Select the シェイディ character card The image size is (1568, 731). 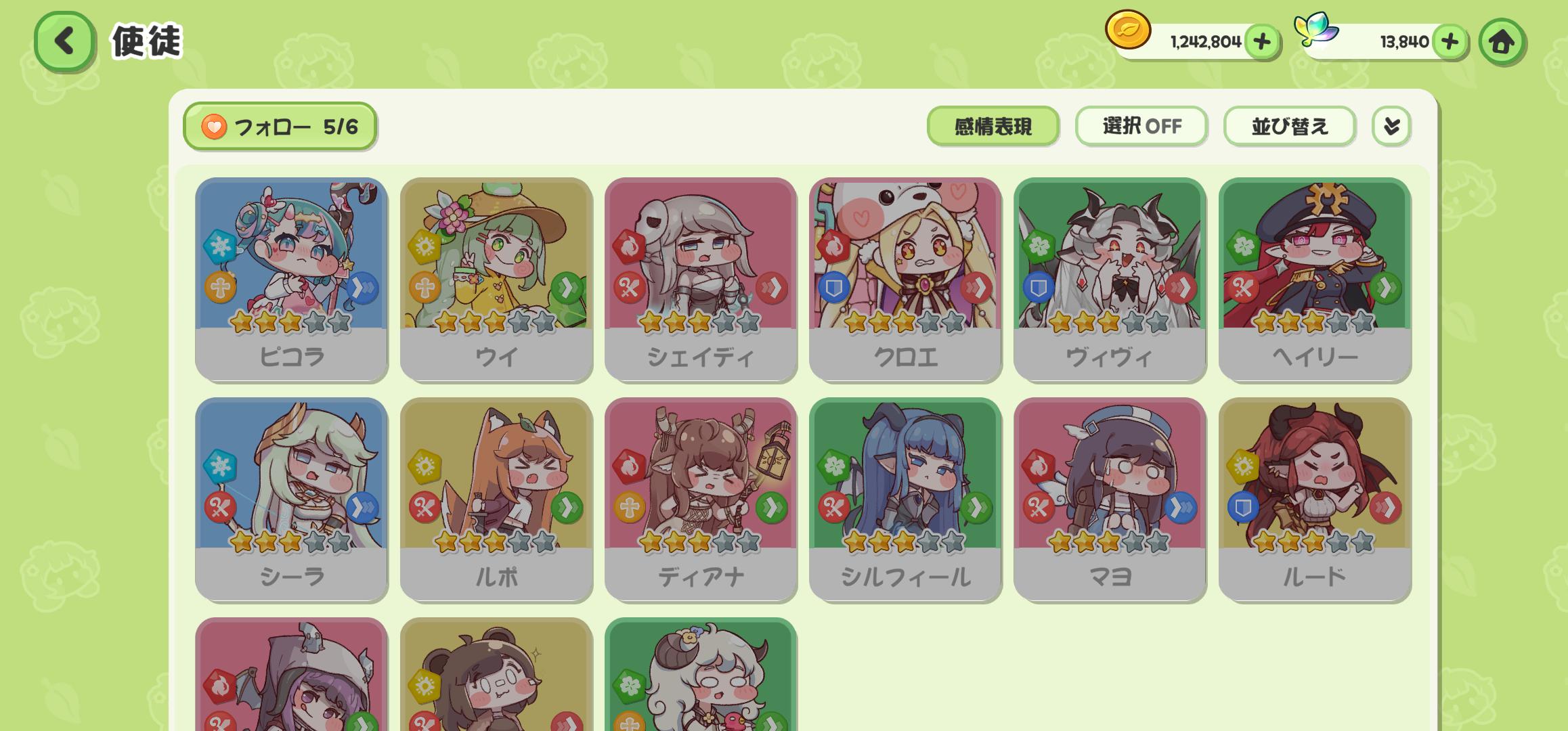701,280
